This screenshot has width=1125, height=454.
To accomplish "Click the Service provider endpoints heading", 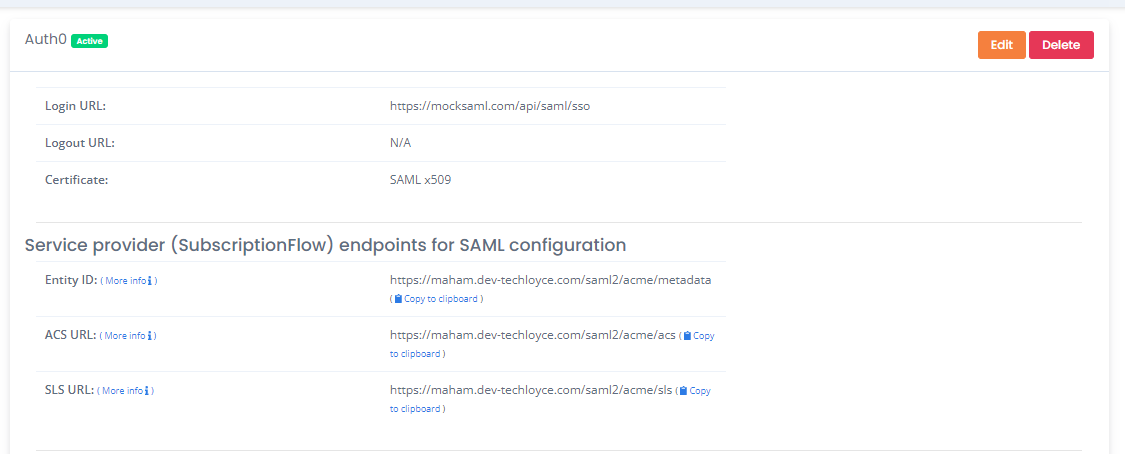I will pos(326,245).
